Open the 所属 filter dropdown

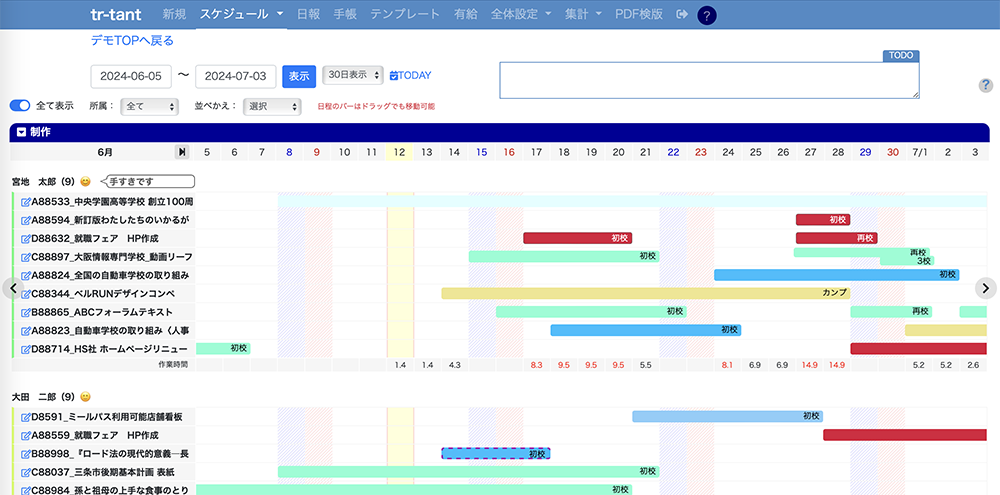(x=150, y=107)
